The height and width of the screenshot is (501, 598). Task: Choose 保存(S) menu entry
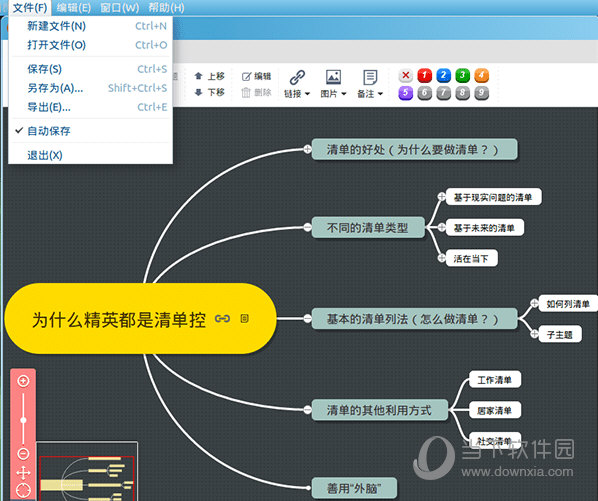(90, 69)
